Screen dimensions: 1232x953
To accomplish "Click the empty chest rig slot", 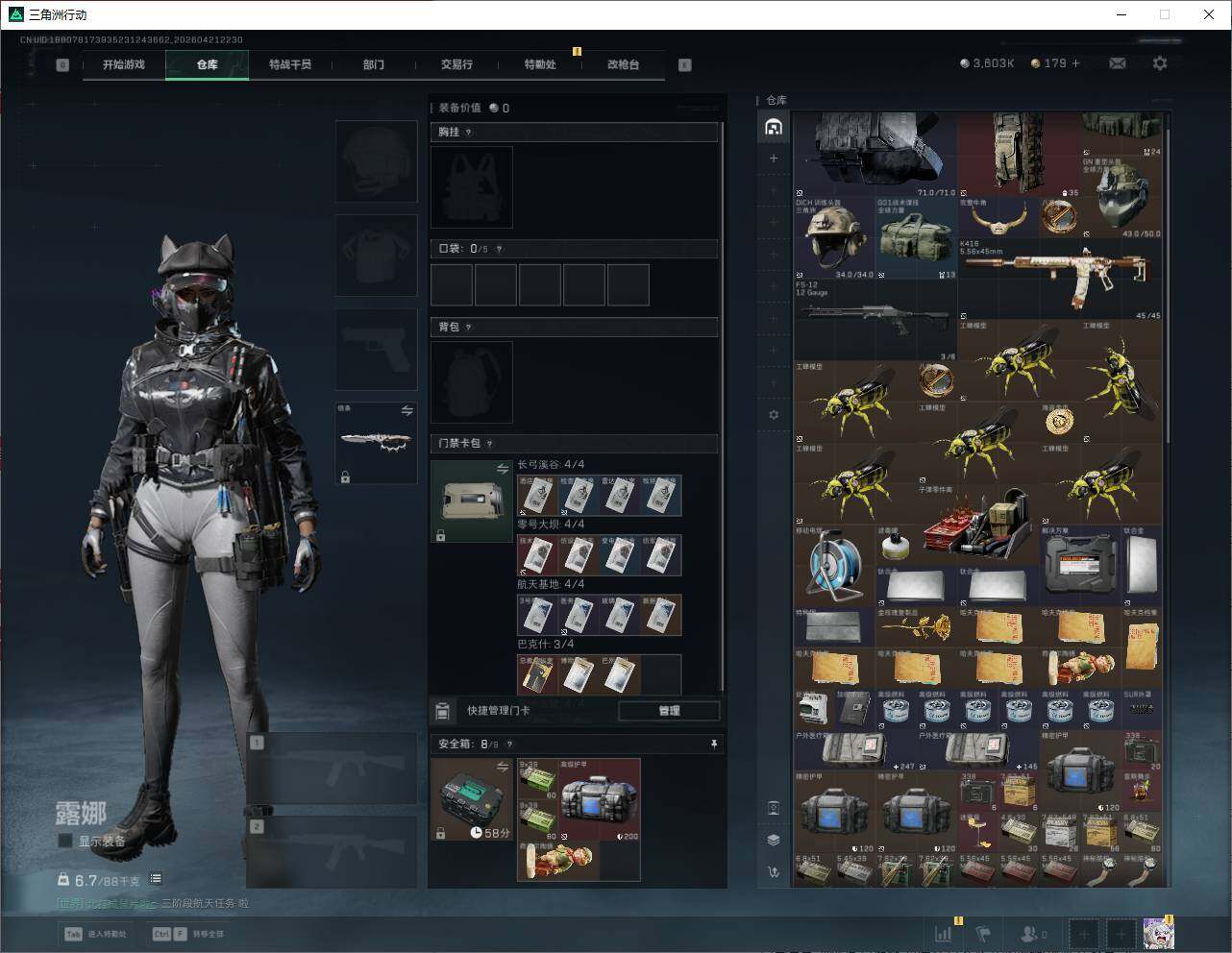I will [472, 187].
